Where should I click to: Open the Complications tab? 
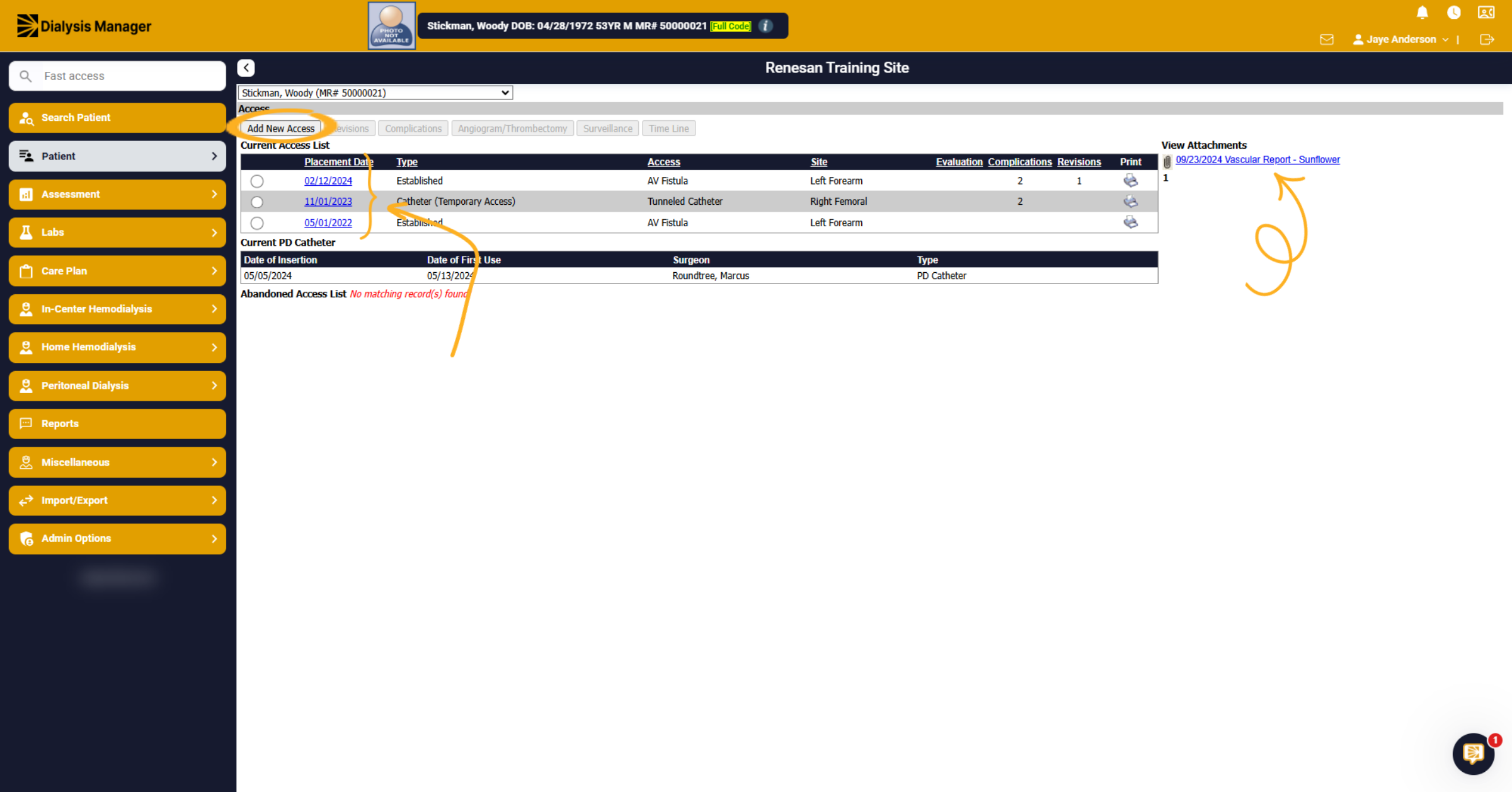click(x=413, y=129)
